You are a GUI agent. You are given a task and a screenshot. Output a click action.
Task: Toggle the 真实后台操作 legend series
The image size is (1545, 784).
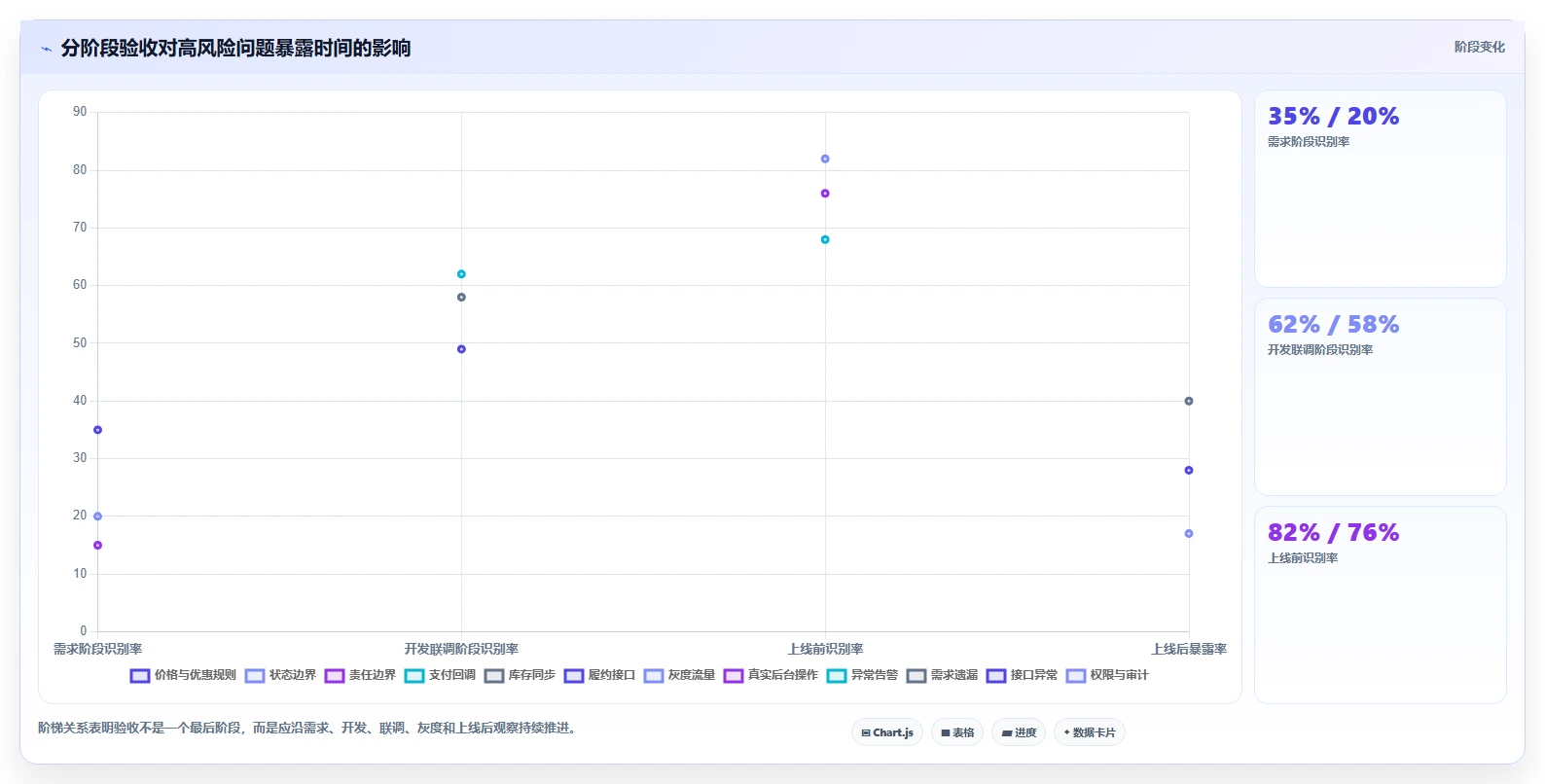[x=771, y=675]
